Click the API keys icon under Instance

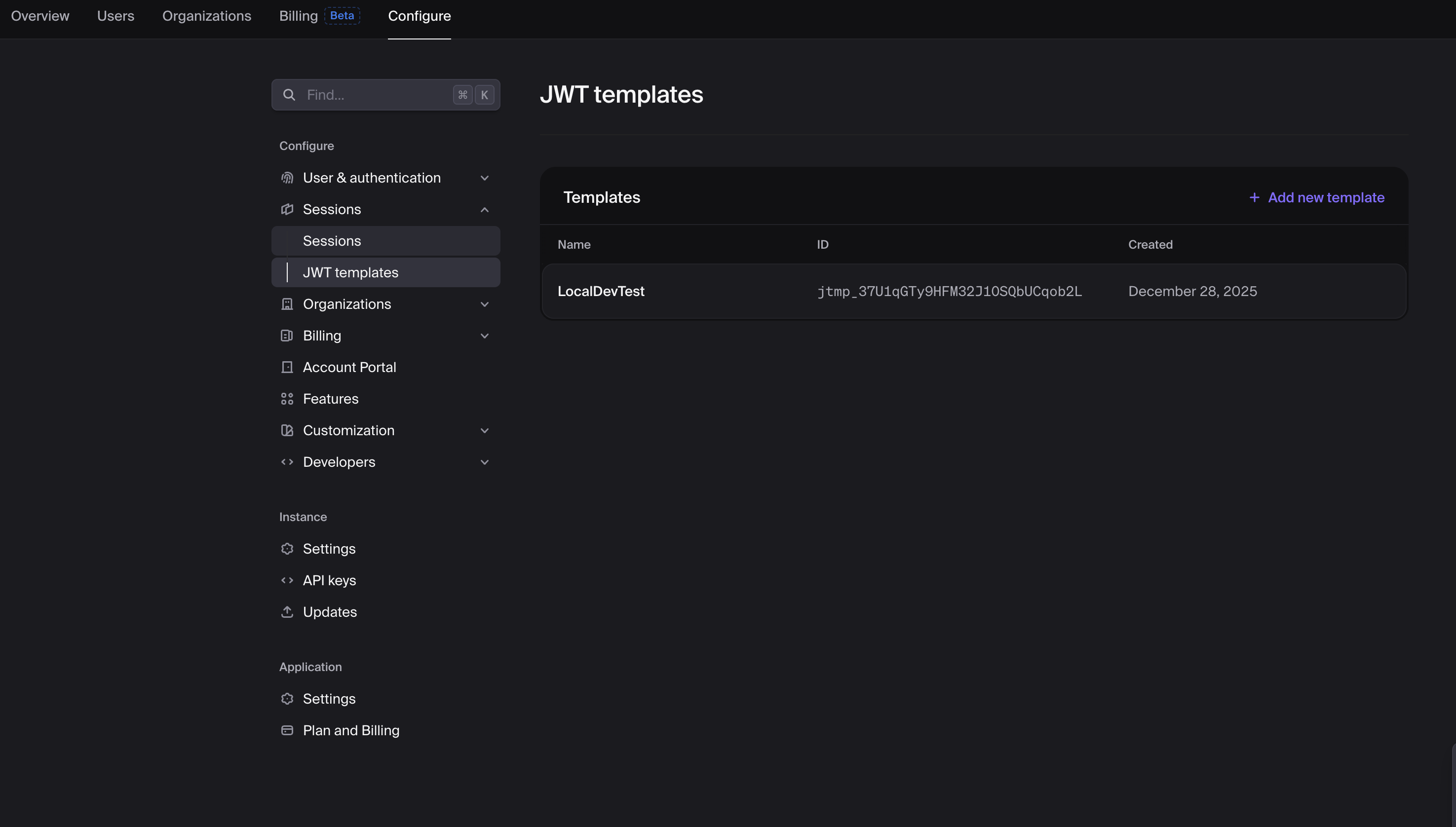point(287,580)
